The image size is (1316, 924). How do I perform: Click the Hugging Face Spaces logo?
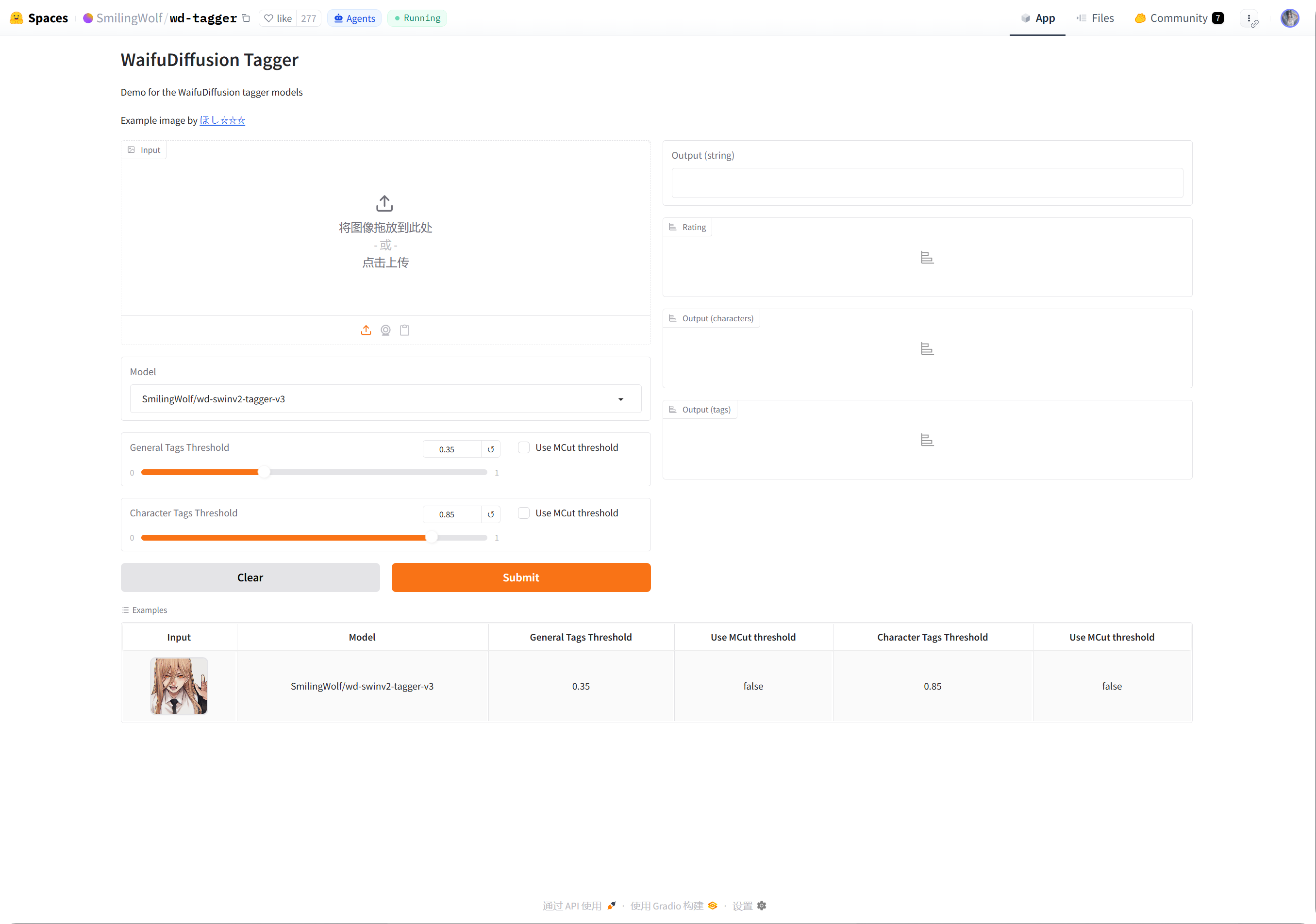[39, 18]
